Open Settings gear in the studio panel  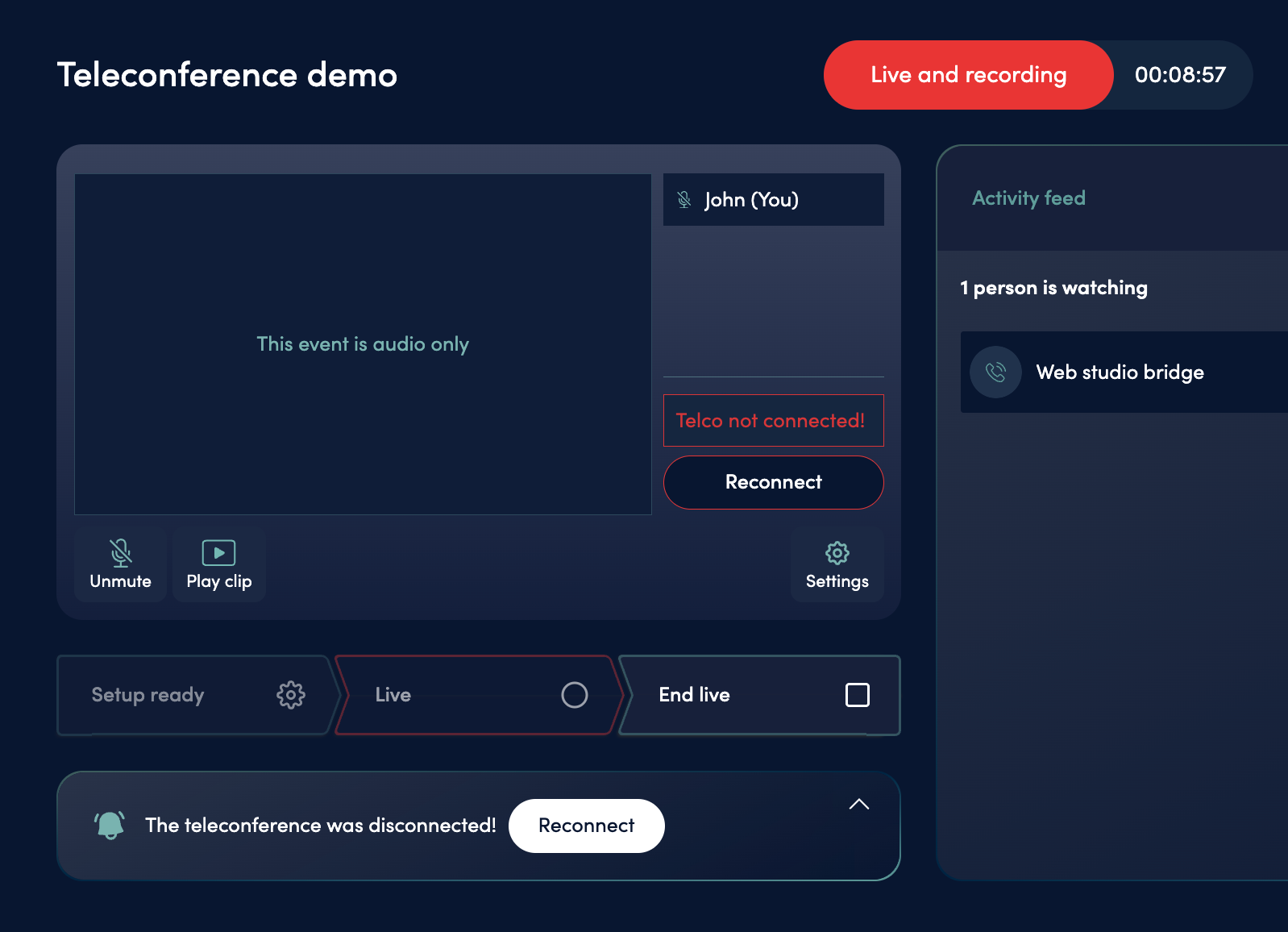point(837,553)
